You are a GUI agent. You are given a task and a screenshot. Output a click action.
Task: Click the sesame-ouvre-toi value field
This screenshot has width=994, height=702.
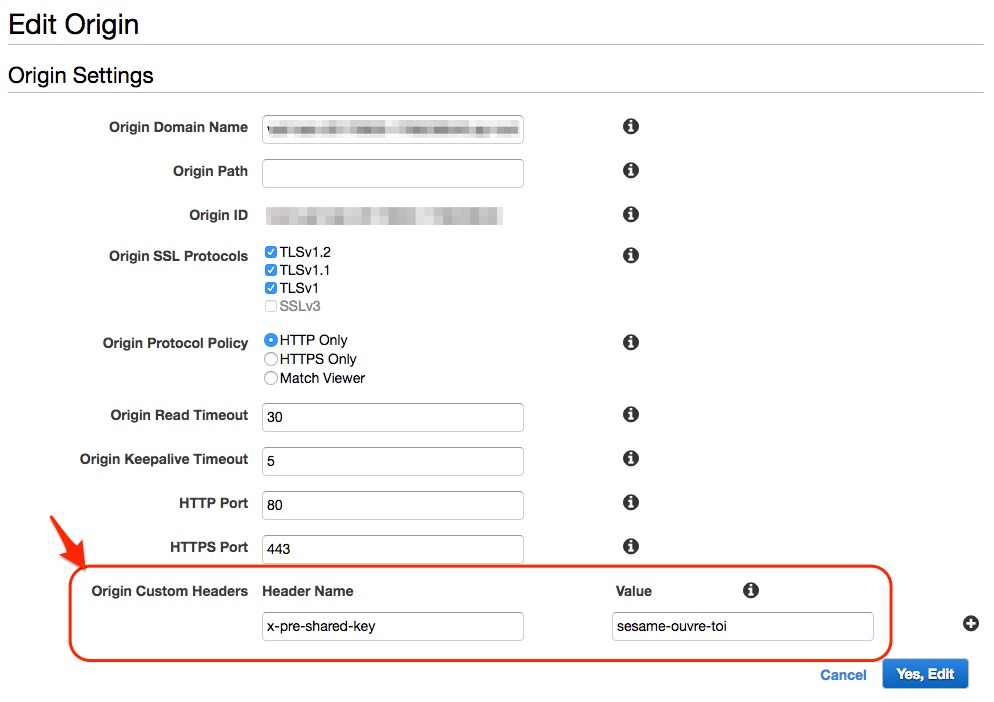[x=742, y=627]
